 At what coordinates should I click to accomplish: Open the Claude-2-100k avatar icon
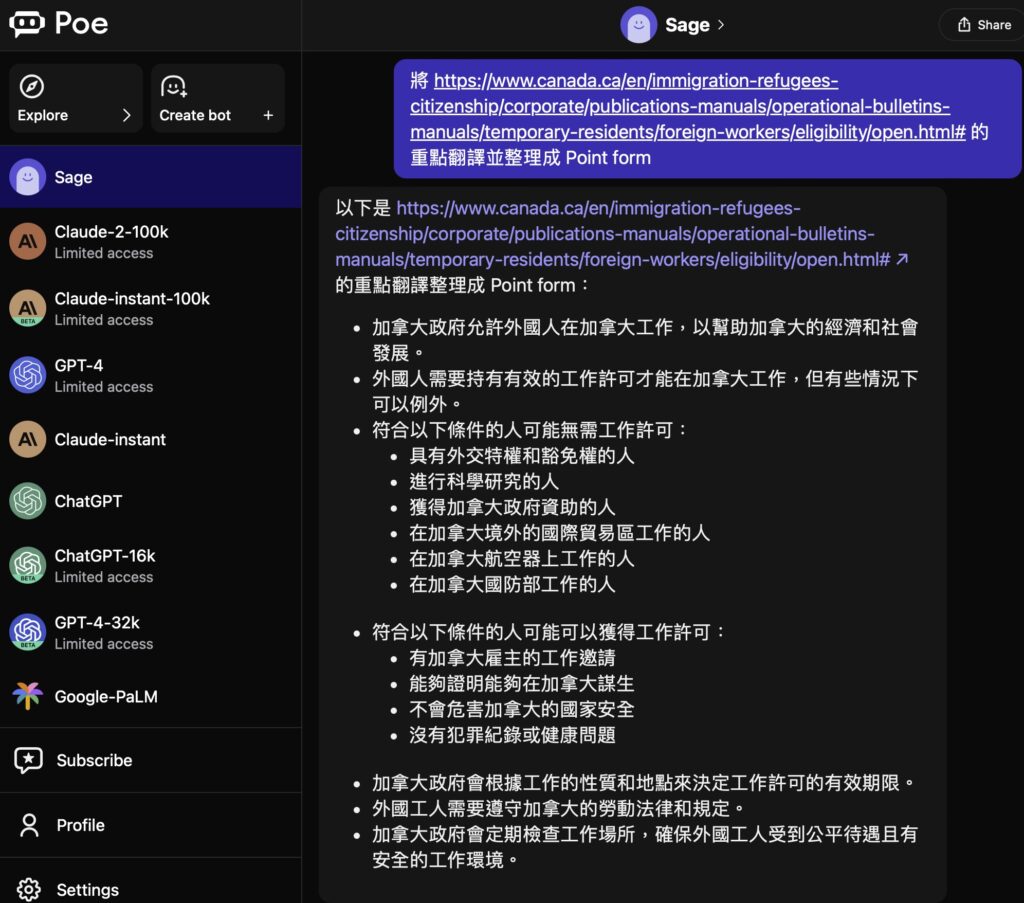click(x=27, y=241)
